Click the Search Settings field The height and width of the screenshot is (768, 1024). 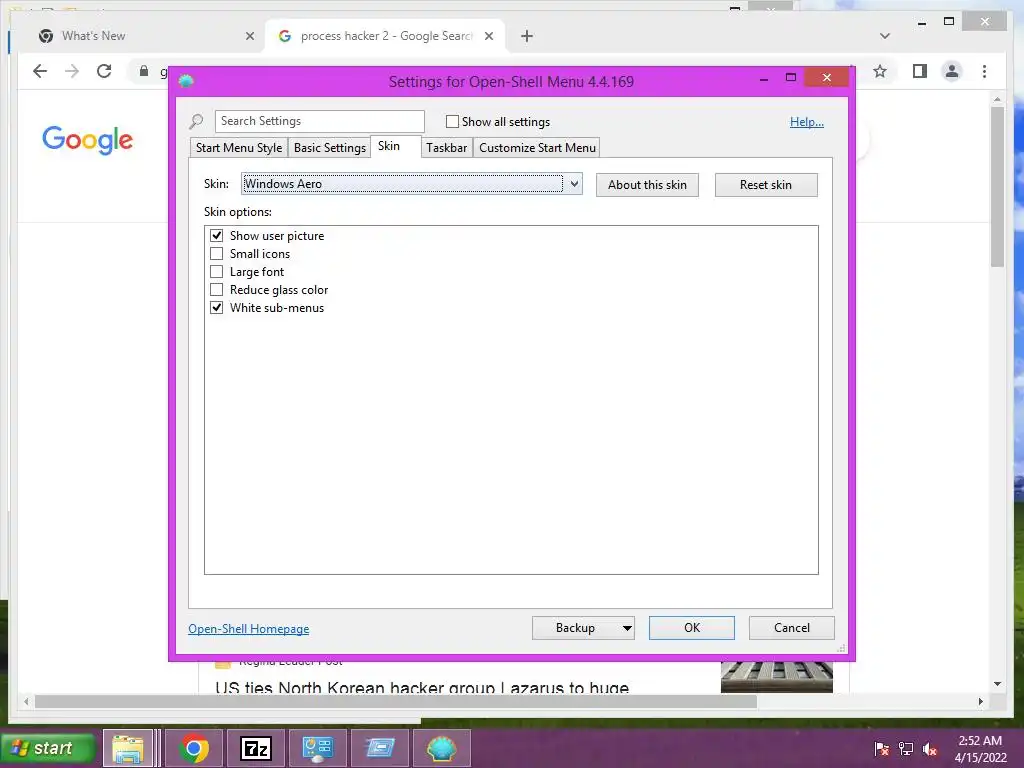(319, 121)
